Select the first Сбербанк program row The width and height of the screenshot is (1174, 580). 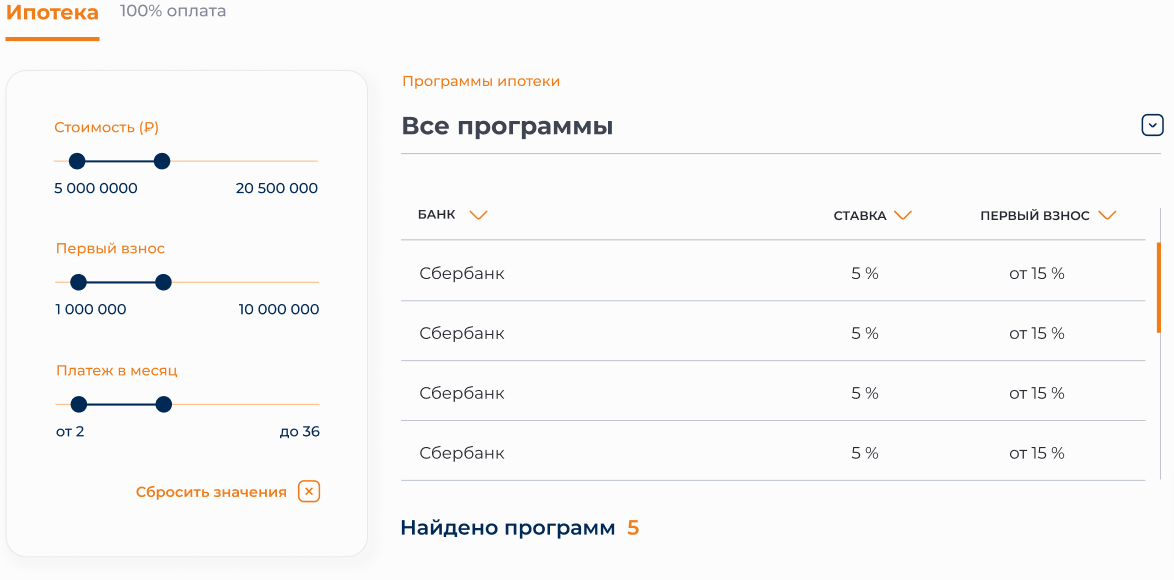[x=773, y=273]
